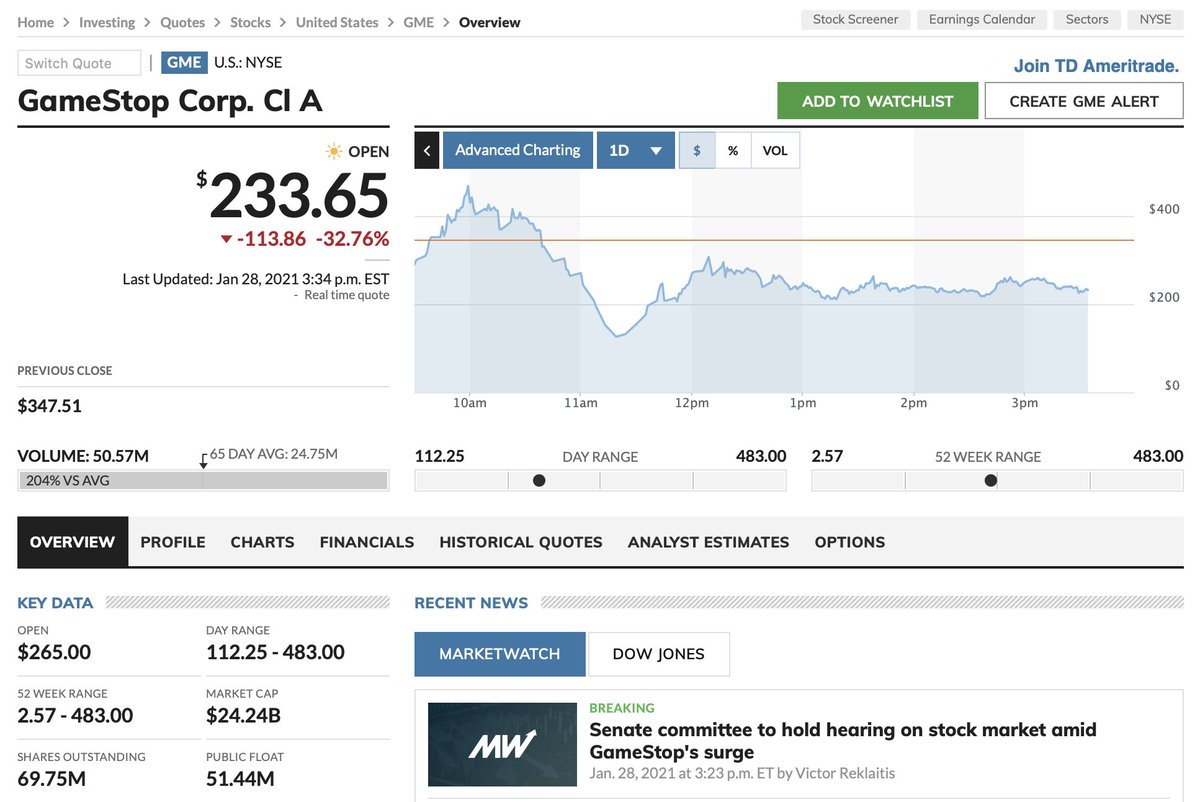Open Investing breadcrumb link
The image size is (1200, 802).
(107, 22)
